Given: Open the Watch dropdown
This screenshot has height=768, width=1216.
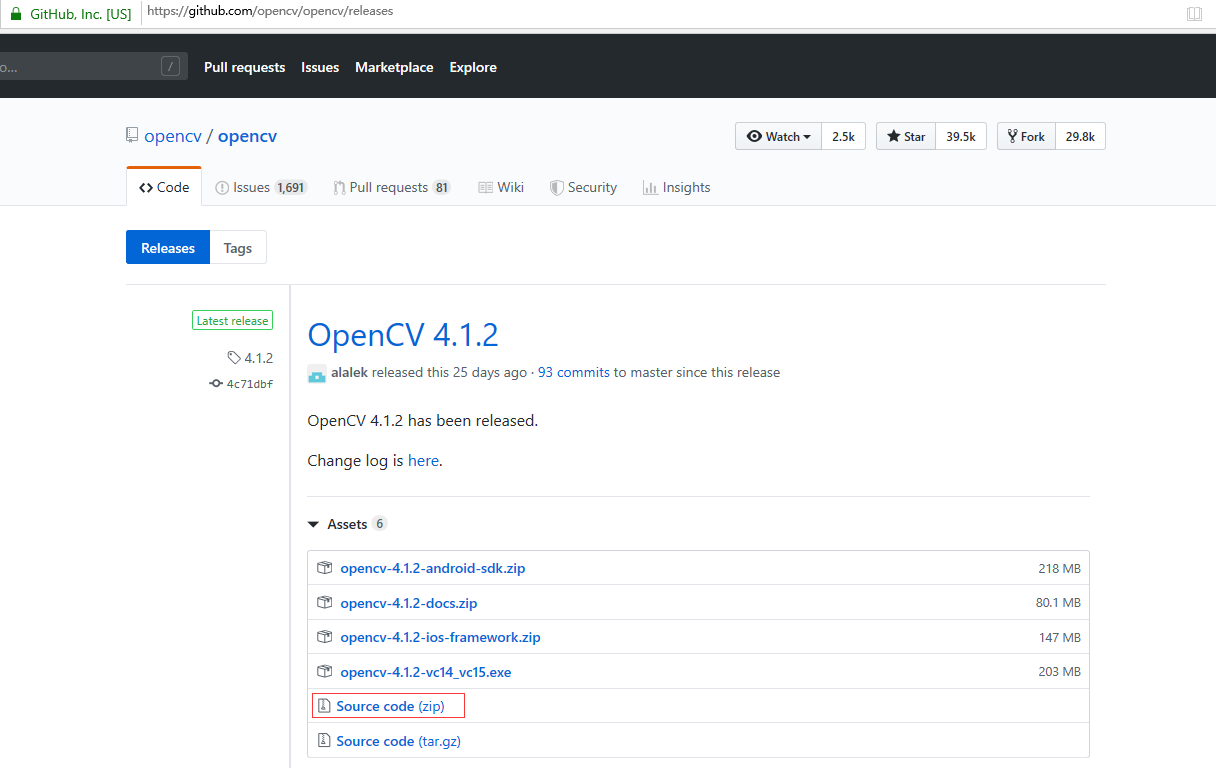Looking at the screenshot, I should 778,136.
